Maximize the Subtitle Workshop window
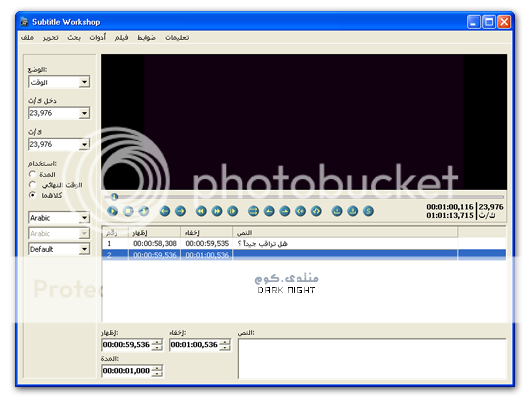 coord(489,22)
